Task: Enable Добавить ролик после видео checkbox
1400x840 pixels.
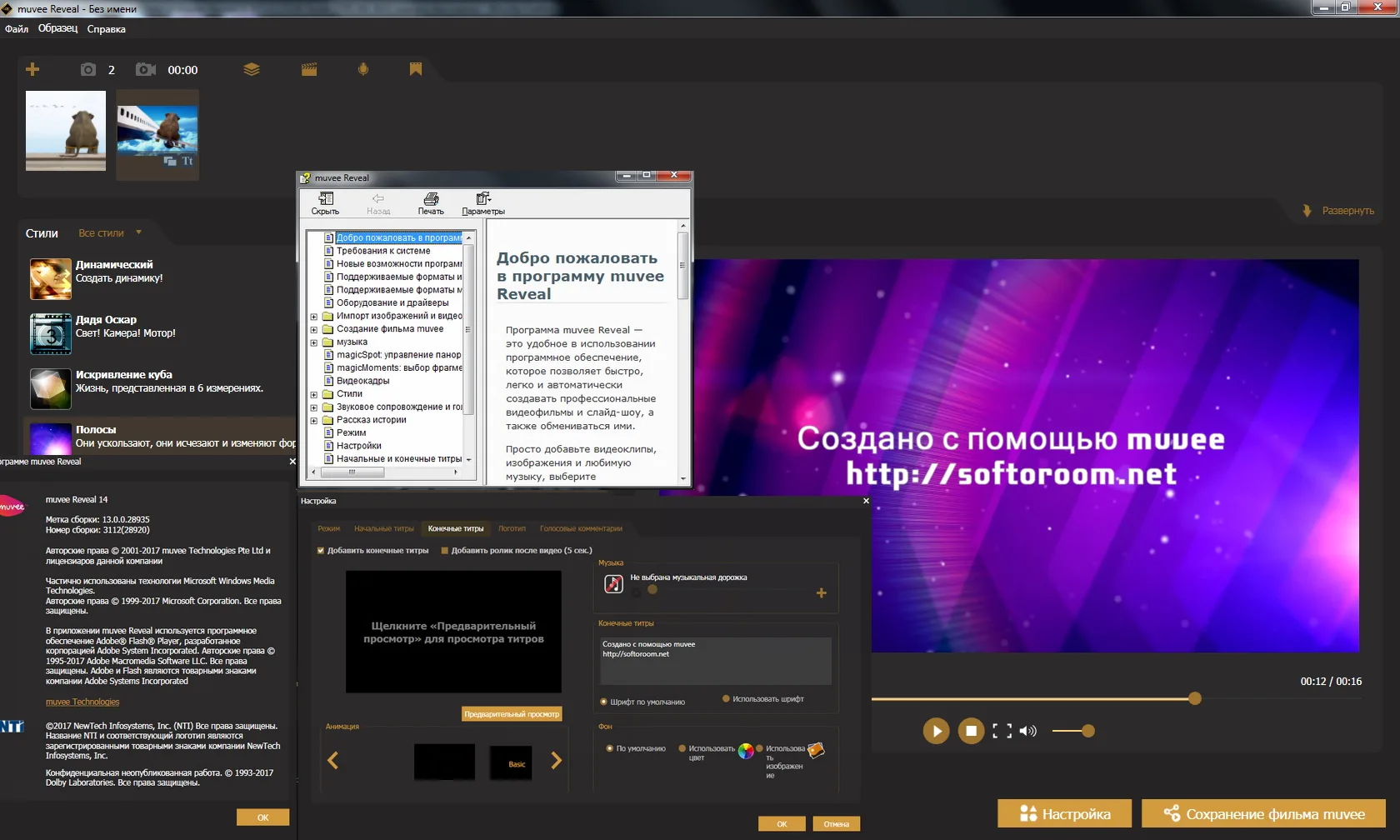Action: [x=445, y=550]
